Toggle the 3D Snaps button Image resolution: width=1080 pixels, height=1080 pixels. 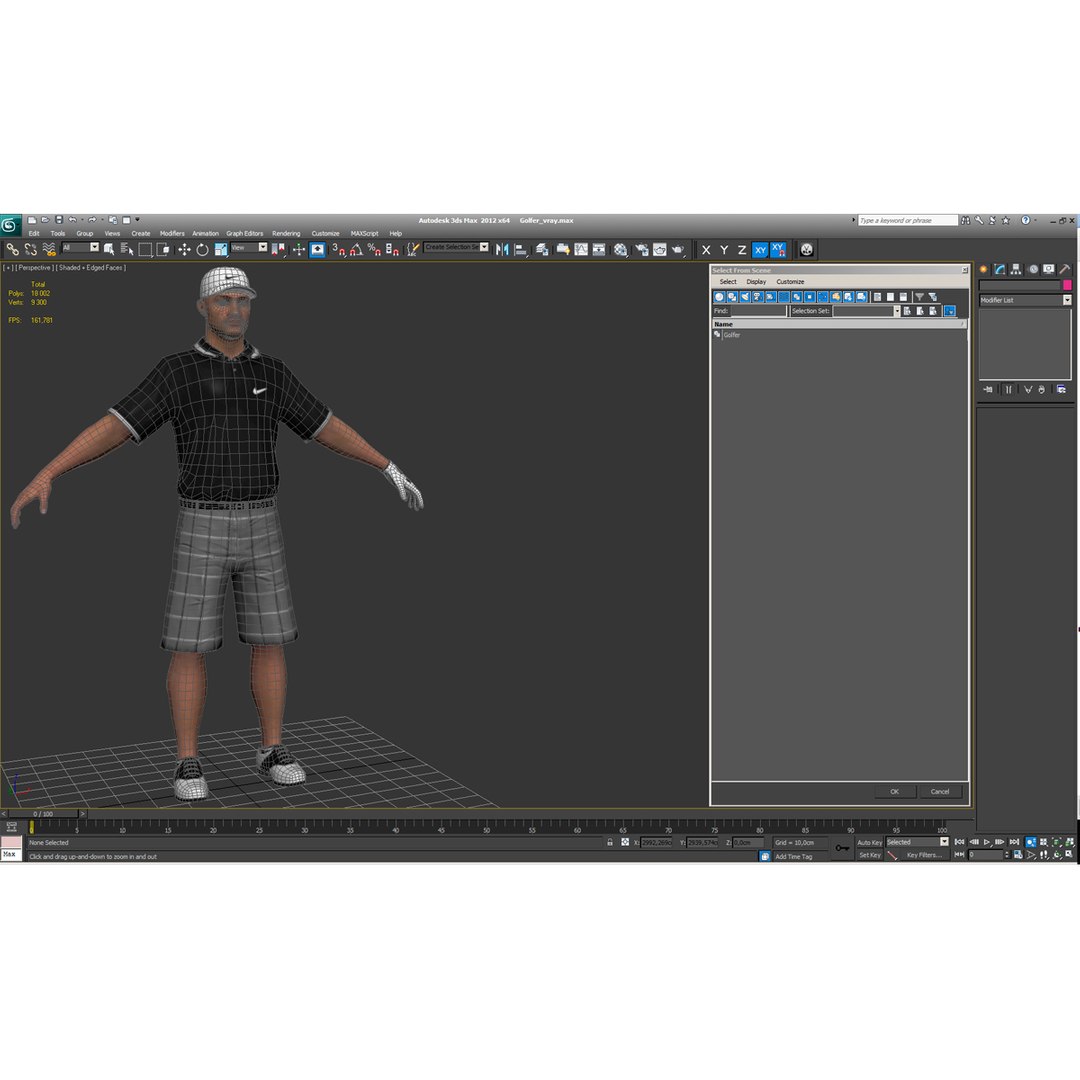(x=338, y=249)
